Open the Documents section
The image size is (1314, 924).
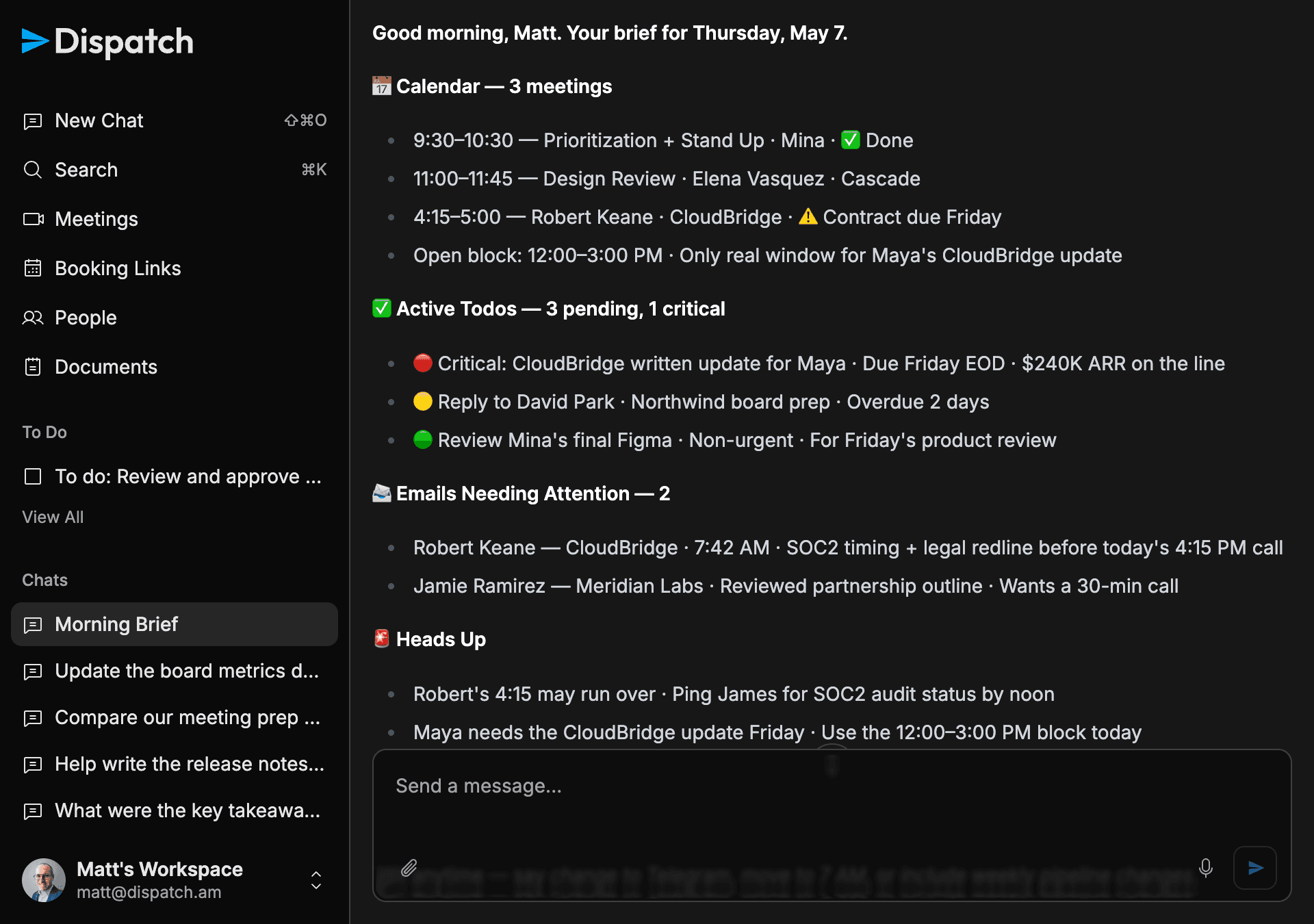click(175, 367)
